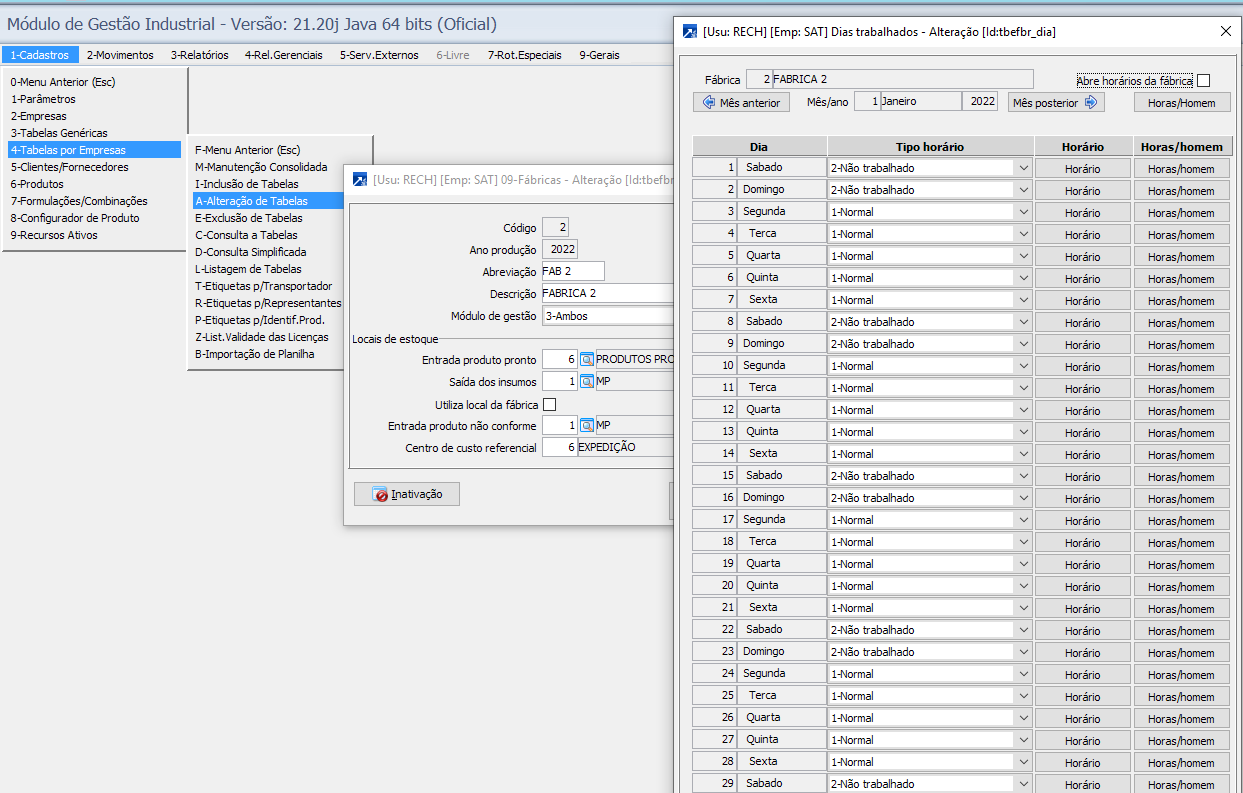
Task: Select C-Consulta a Tabelas menu entry
Action: click(x=246, y=235)
